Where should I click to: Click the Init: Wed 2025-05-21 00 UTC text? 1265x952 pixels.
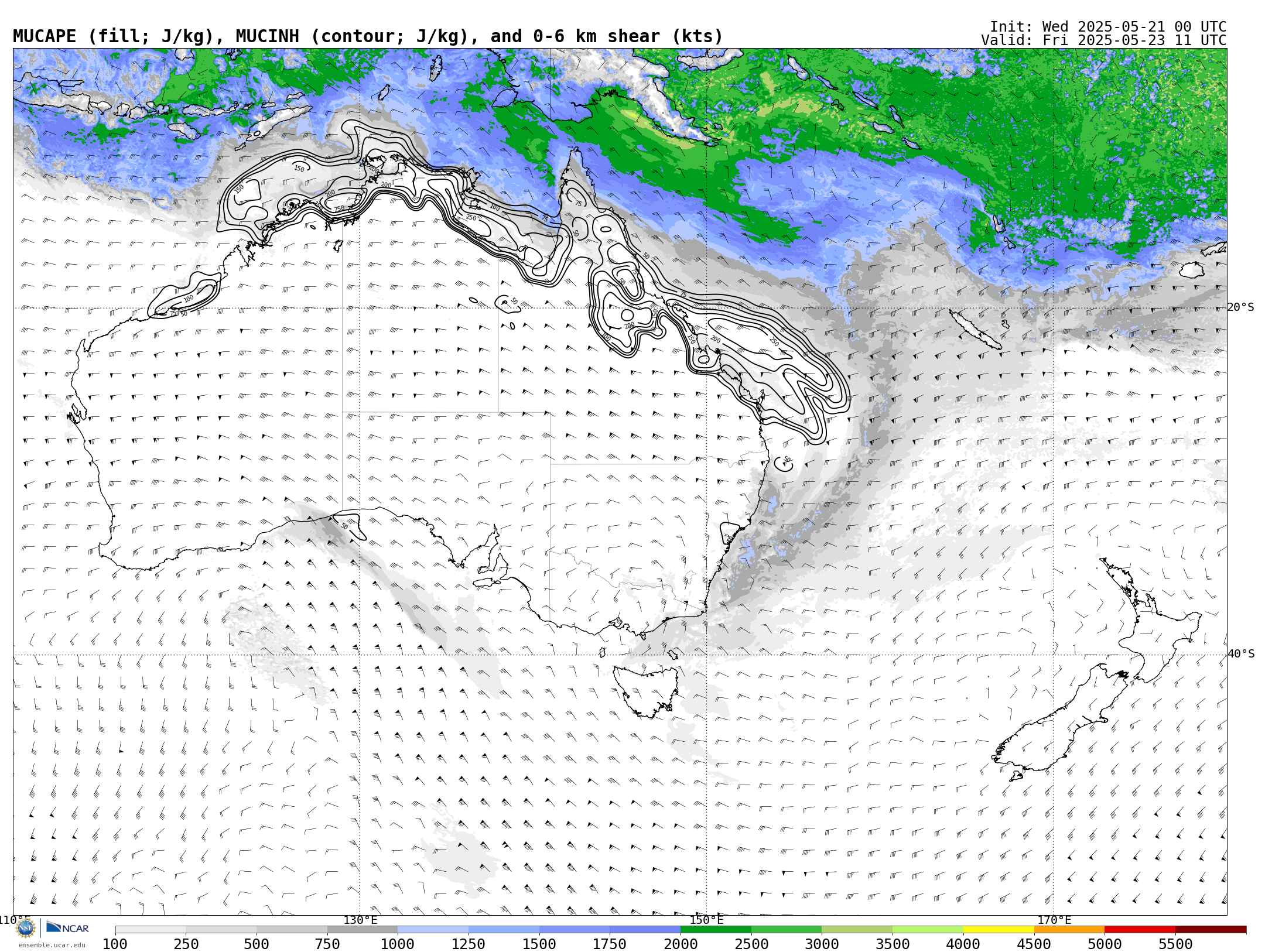click(1108, 27)
